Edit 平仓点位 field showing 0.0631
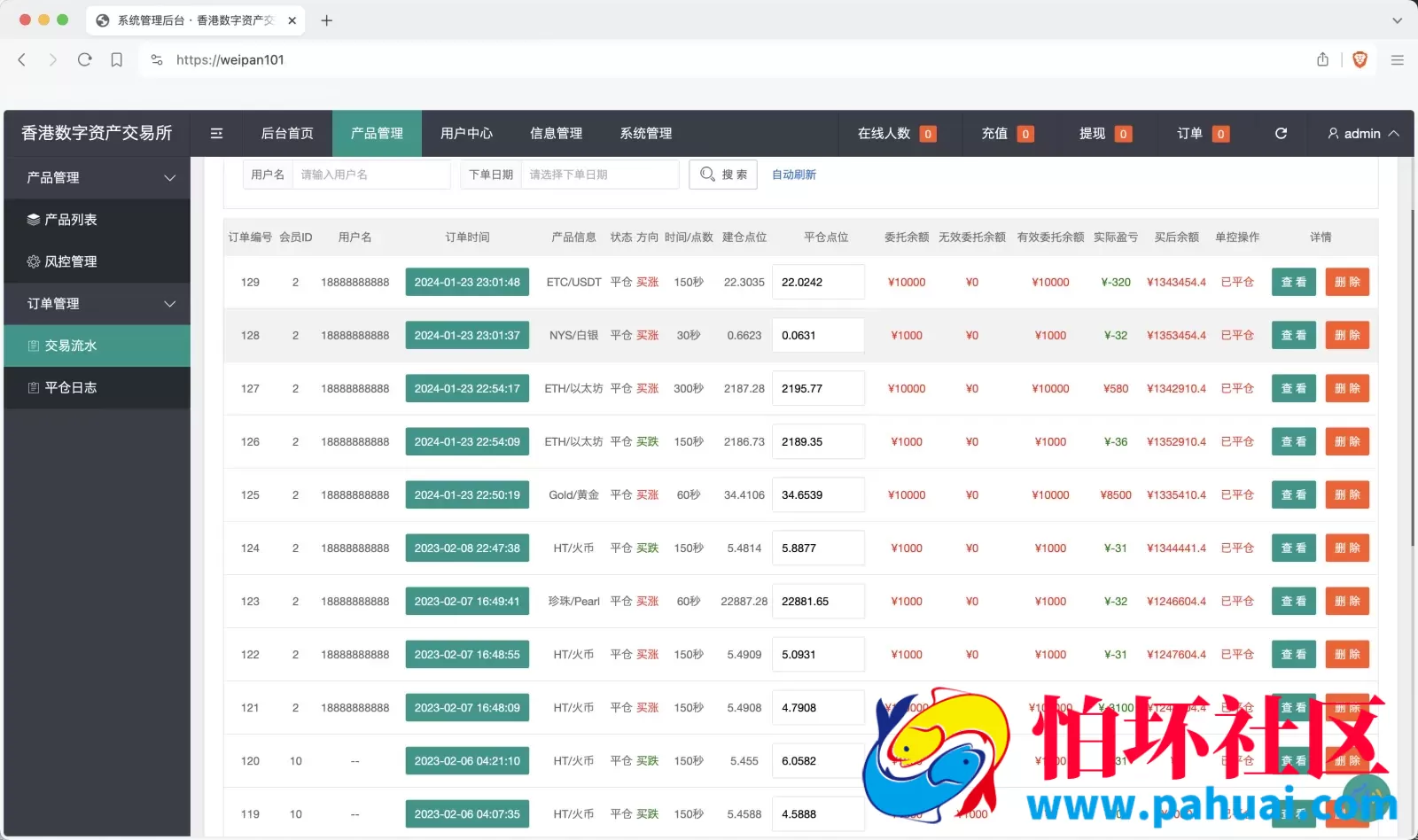Screen dimensions: 1418x840 tap(818, 335)
